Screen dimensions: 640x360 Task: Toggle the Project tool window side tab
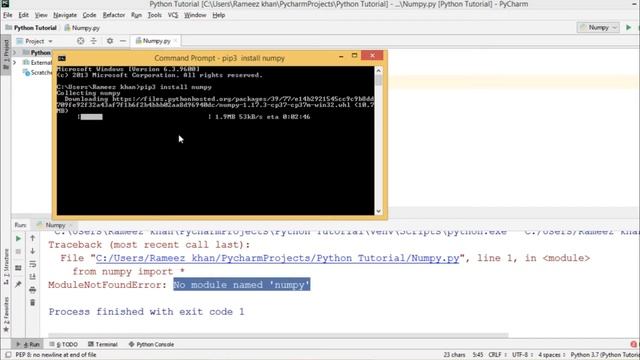pos(6,55)
